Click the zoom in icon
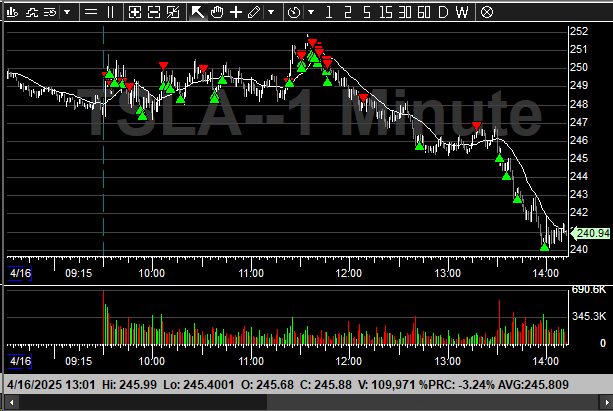The image size is (613, 411). point(134,13)
